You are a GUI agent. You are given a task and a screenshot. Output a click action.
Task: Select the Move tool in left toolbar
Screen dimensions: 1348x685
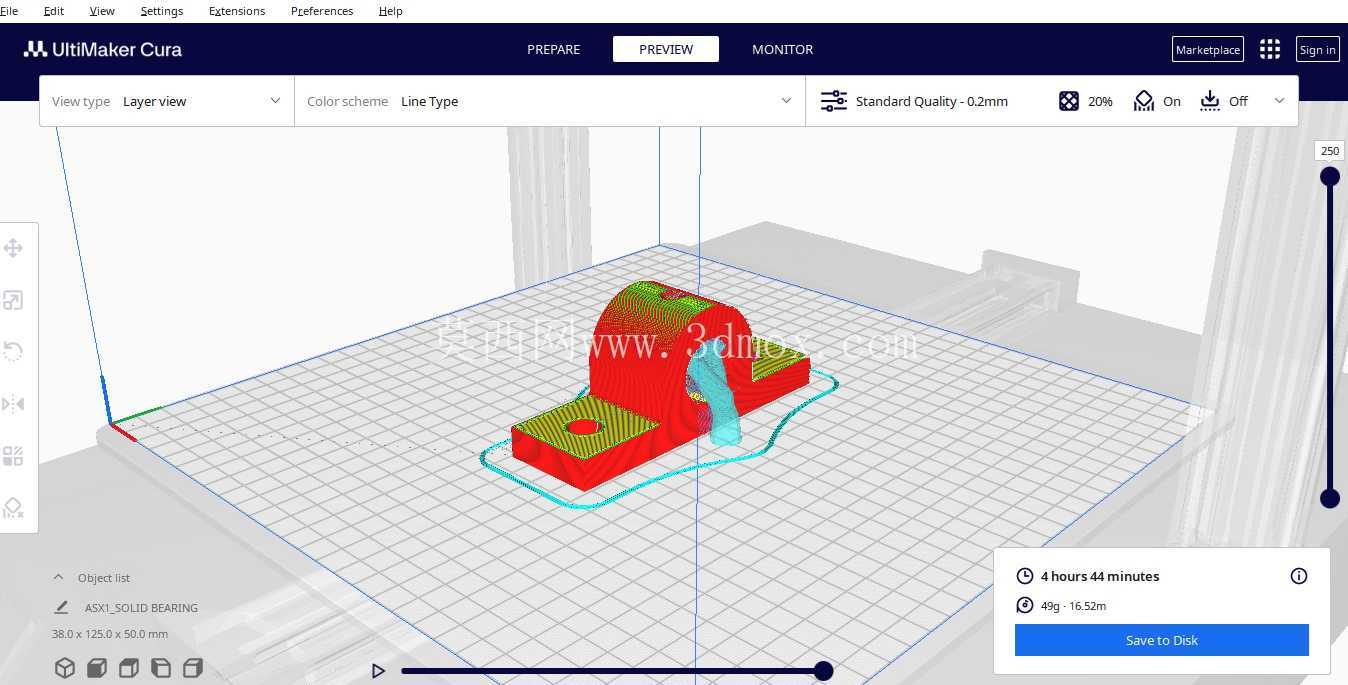[13, 248]
